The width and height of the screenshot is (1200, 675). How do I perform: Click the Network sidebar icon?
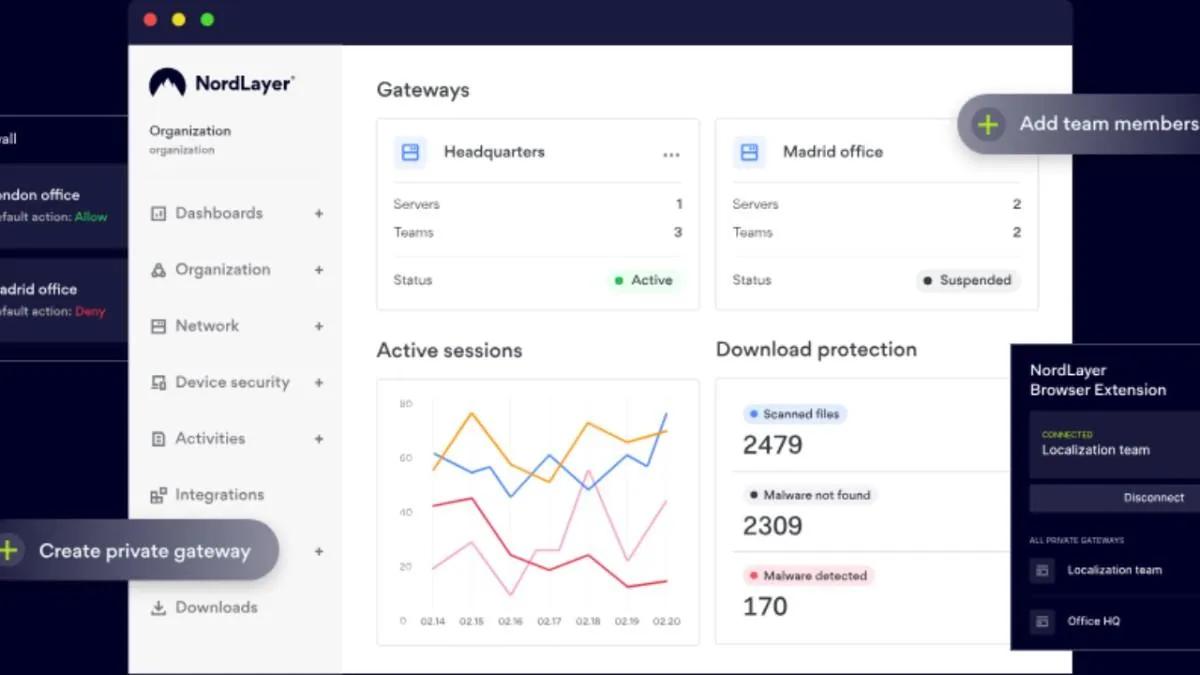(158, 326)
